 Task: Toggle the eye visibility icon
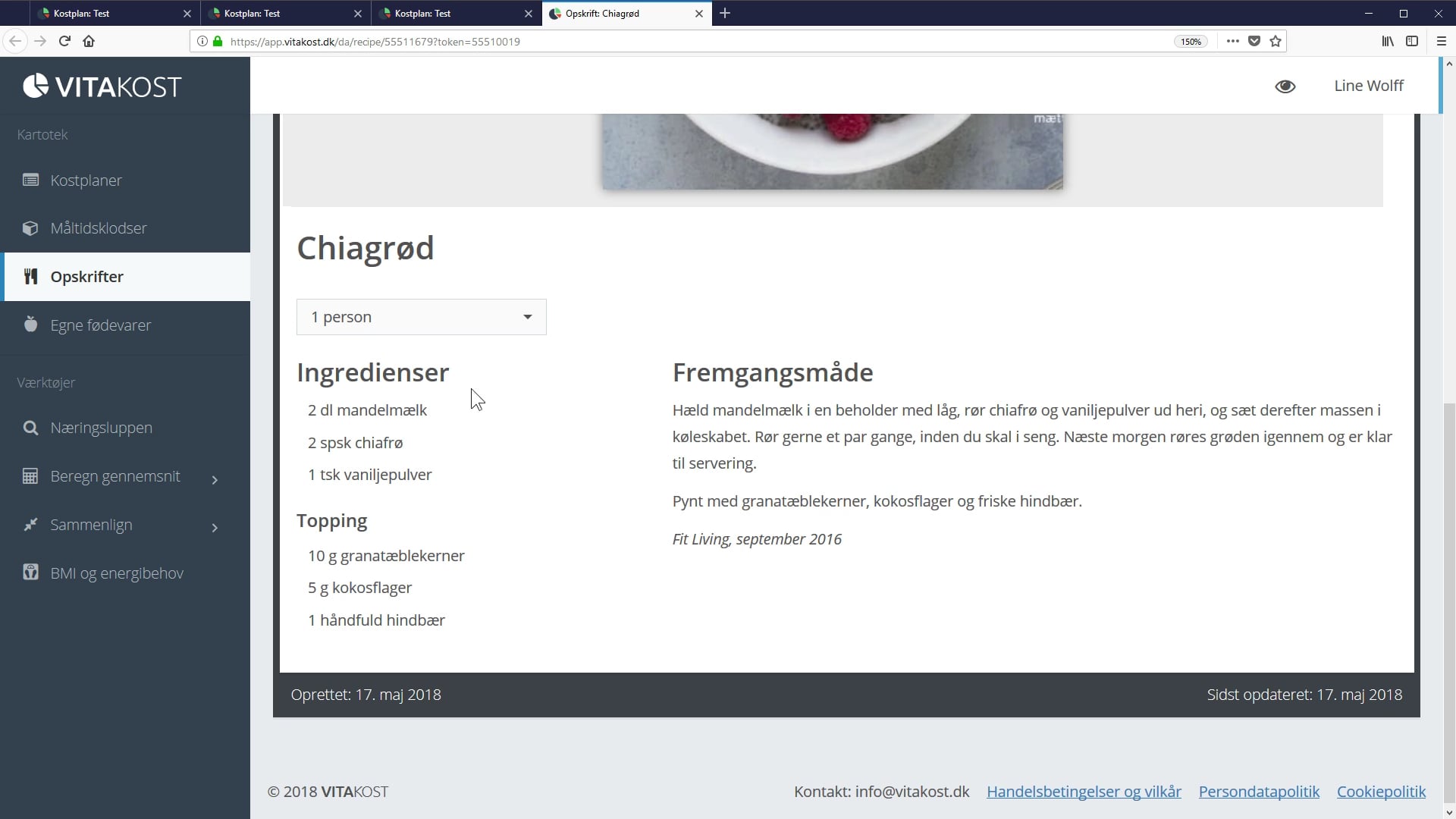[x=1285, y=86]
